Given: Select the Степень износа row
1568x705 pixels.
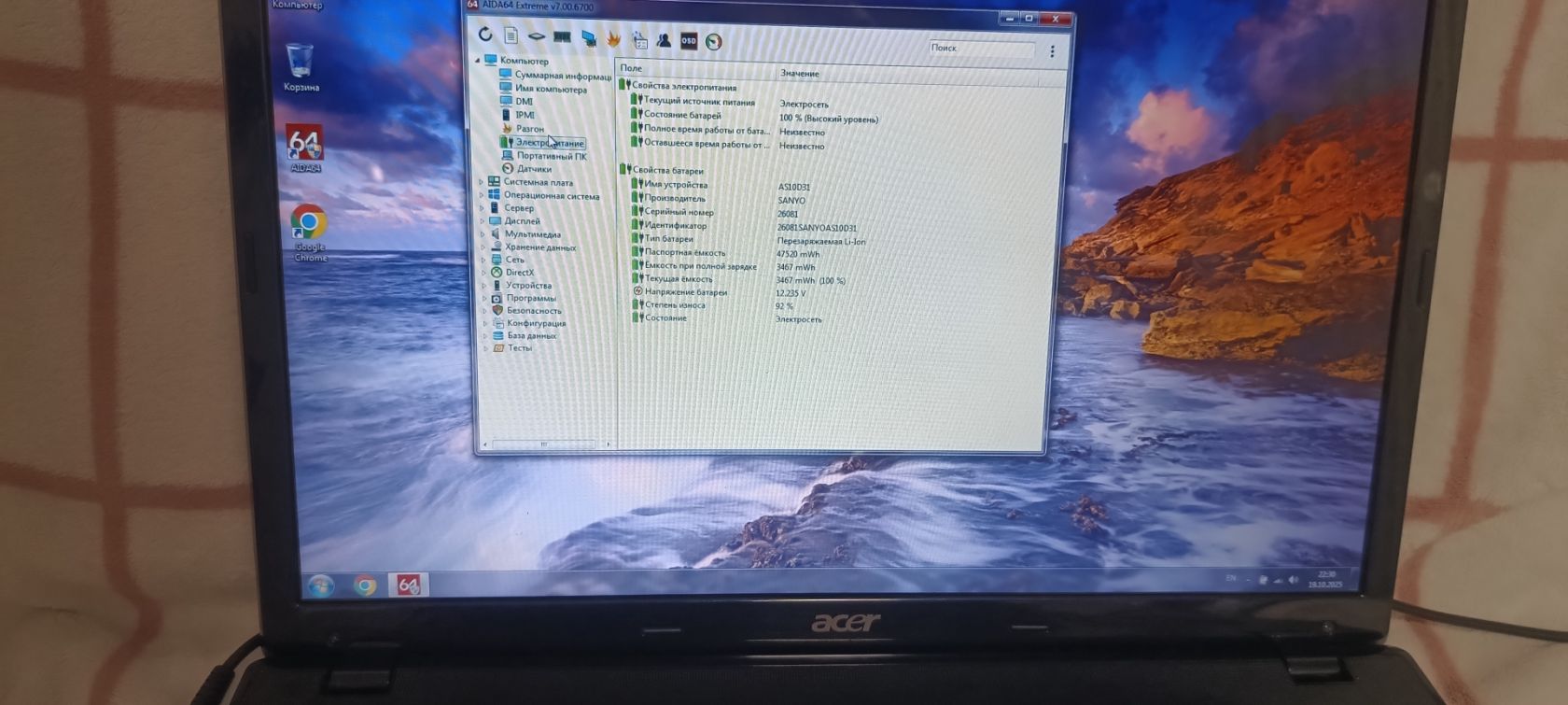Looking at the screenshot, I should [x=716, y=305].
